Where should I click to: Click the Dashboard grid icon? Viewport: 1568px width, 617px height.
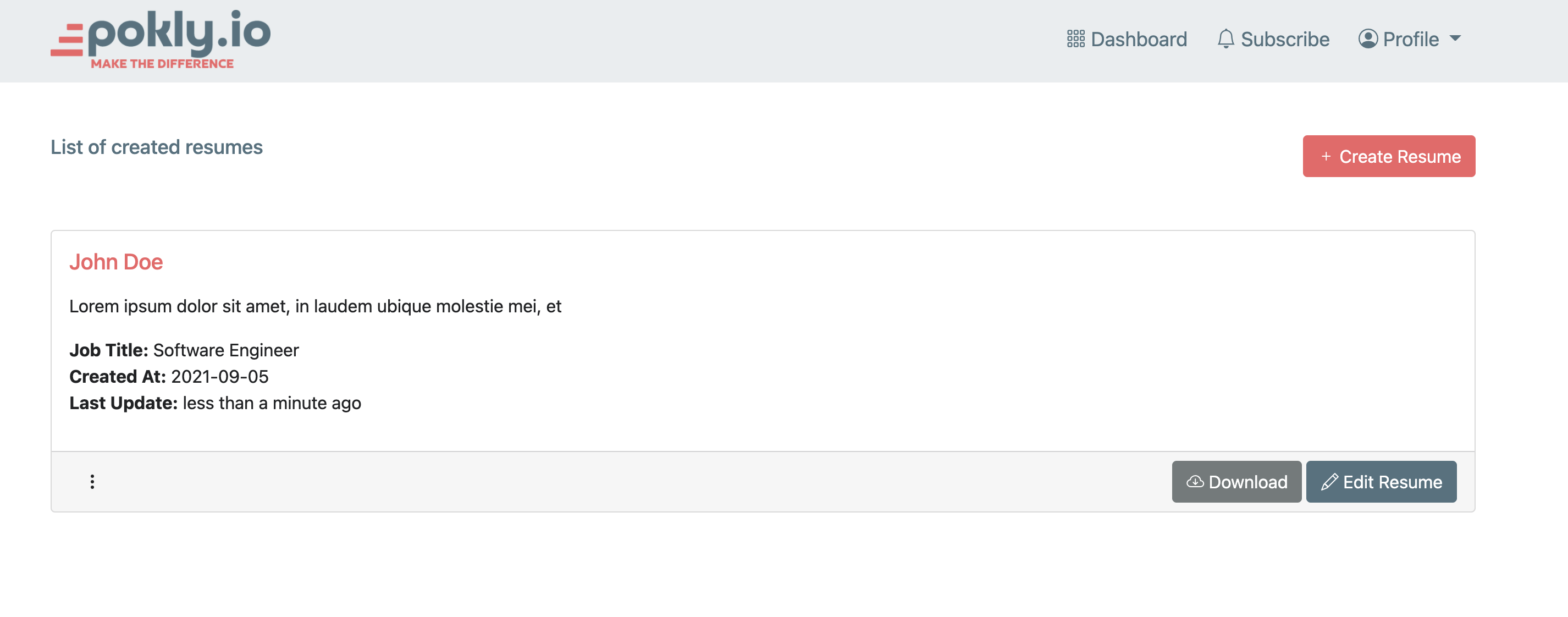tap(1075, 38)
